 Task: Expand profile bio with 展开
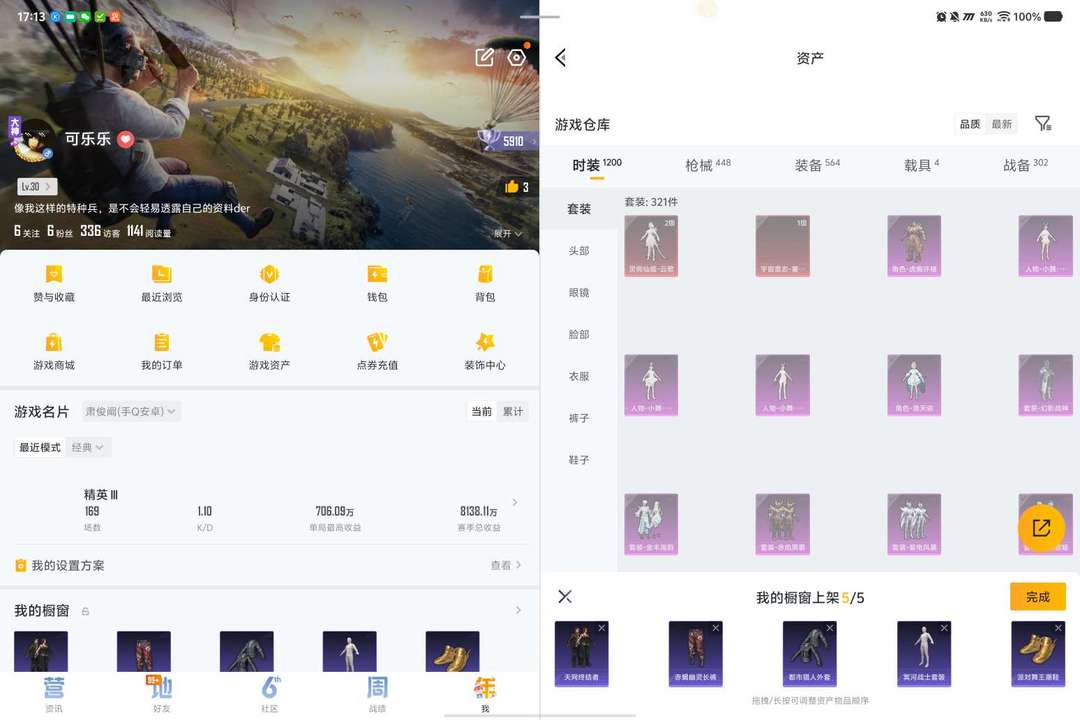508,234
